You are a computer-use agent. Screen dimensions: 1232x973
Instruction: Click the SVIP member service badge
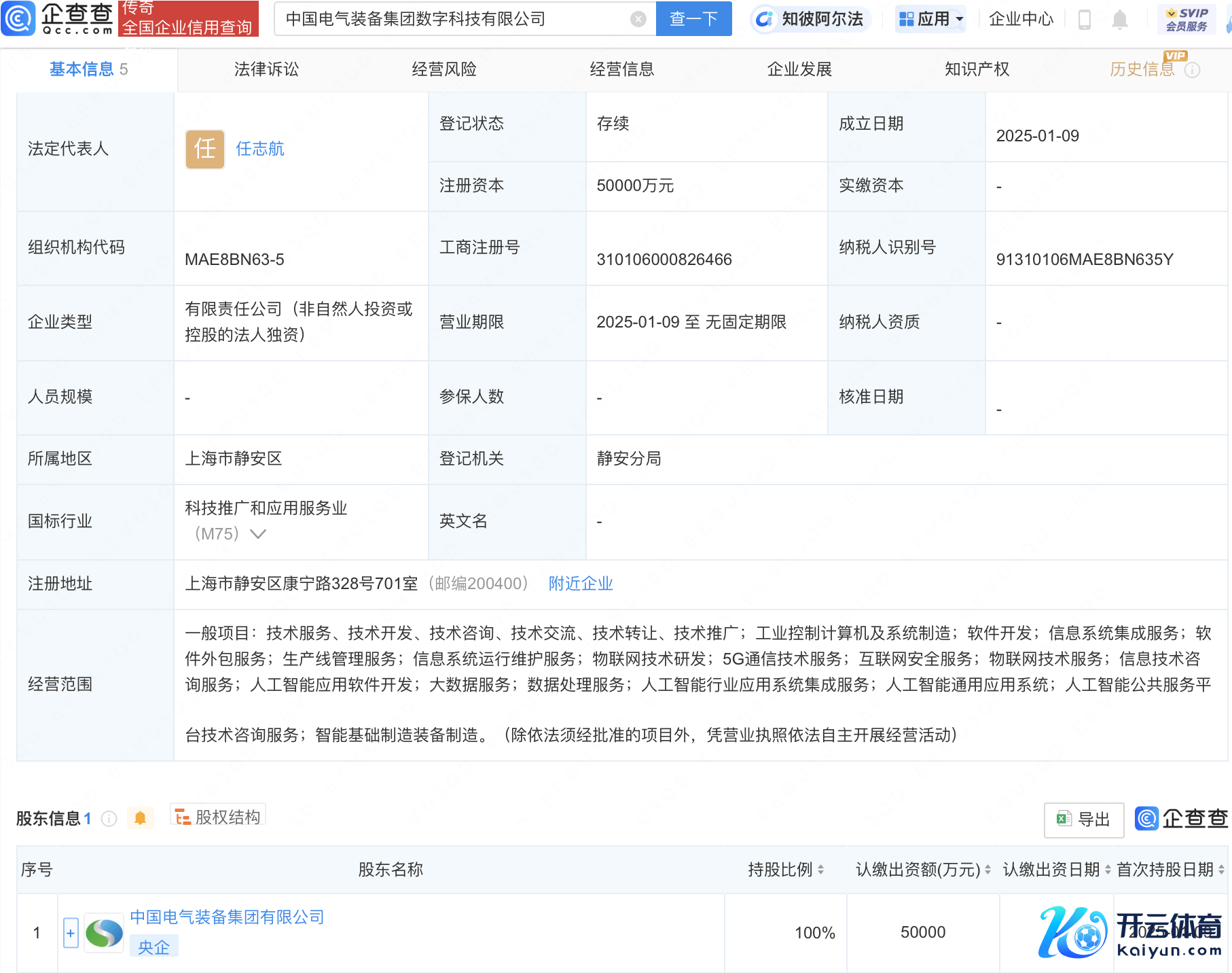click(1186, 19)
